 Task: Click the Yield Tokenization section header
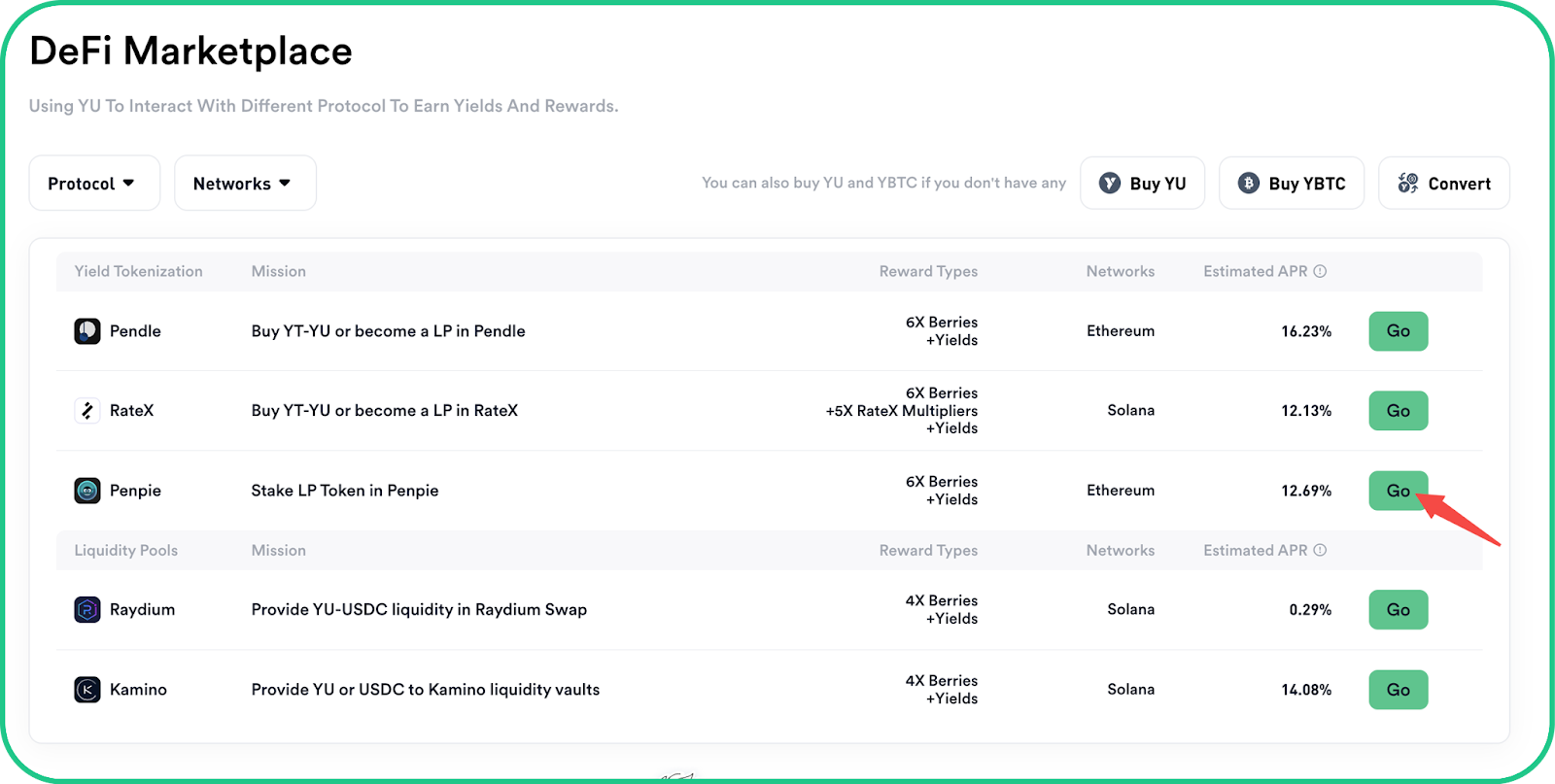pos(138,271)
